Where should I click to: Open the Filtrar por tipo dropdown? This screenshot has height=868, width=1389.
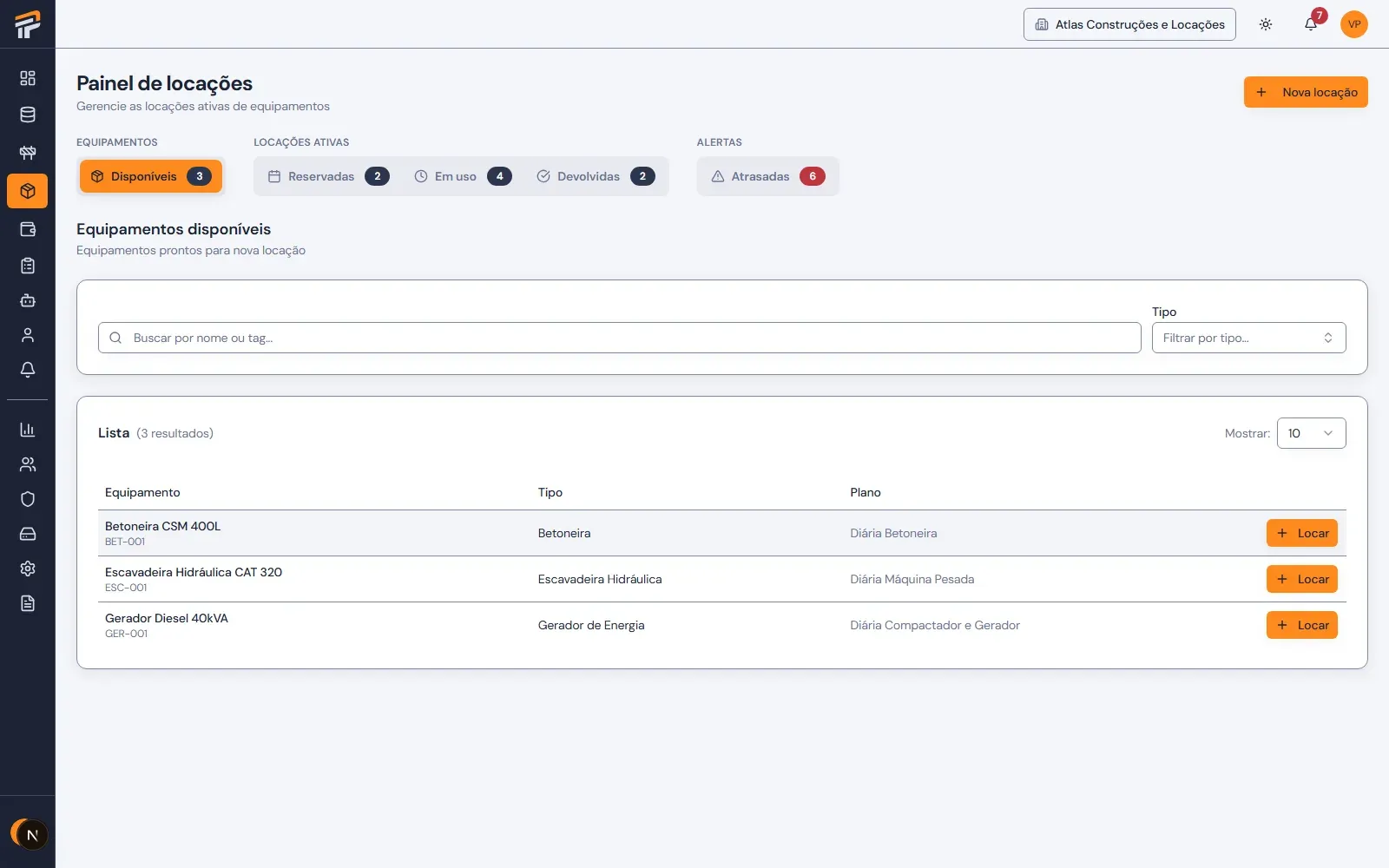pyautogui.click(x=1248, y=338)
